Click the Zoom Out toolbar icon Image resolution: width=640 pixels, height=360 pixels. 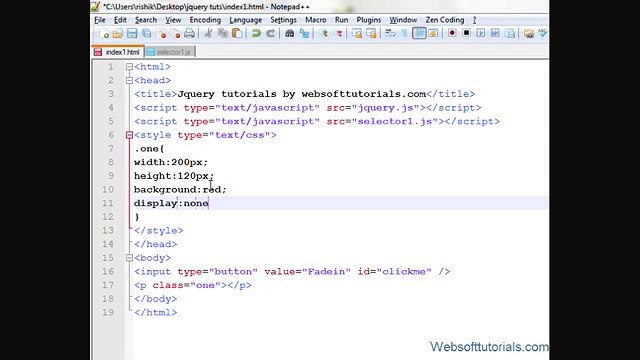point(339,33)
